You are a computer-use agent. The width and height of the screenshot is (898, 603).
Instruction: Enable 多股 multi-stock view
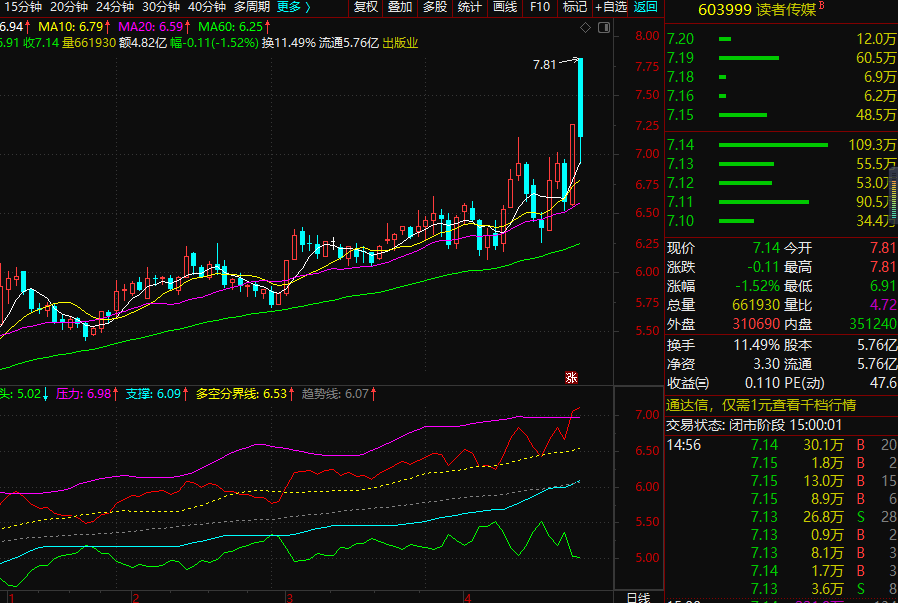click(x=434, y=7)
